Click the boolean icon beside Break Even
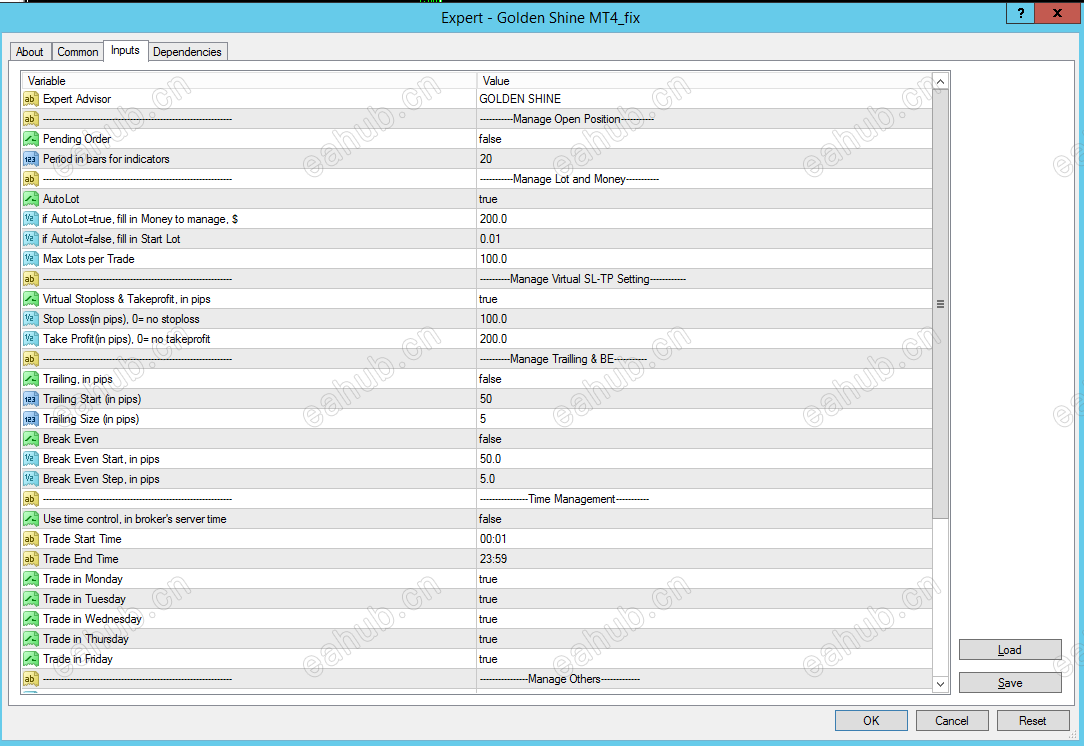 point(30,440)
